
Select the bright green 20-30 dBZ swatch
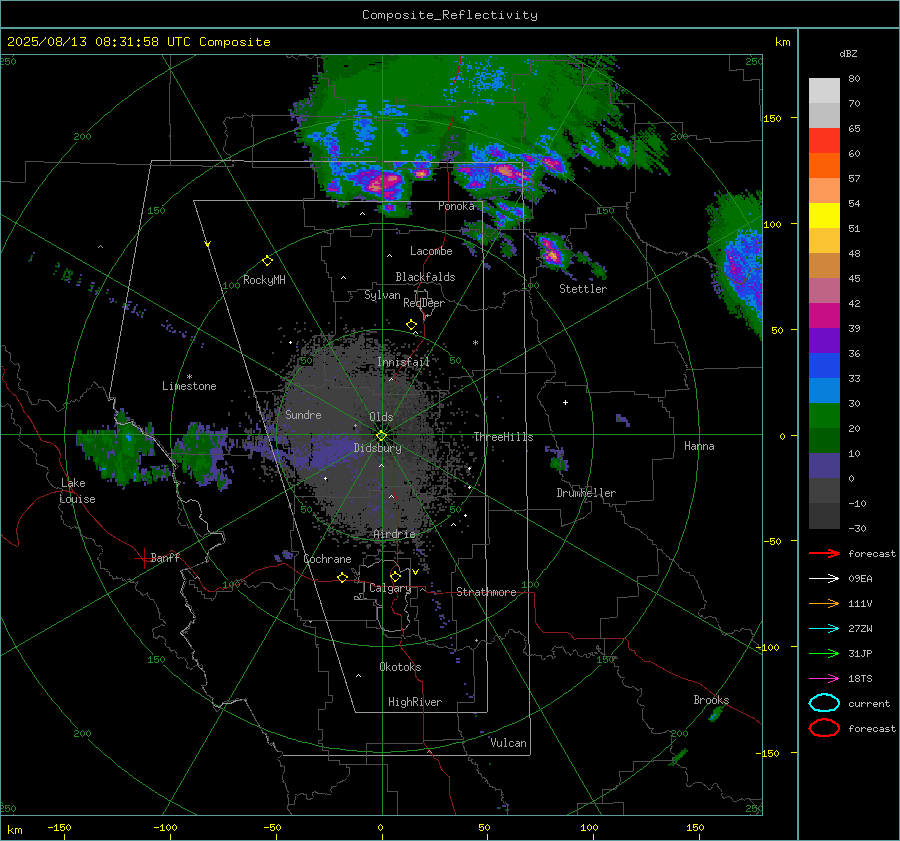(824, 416)
